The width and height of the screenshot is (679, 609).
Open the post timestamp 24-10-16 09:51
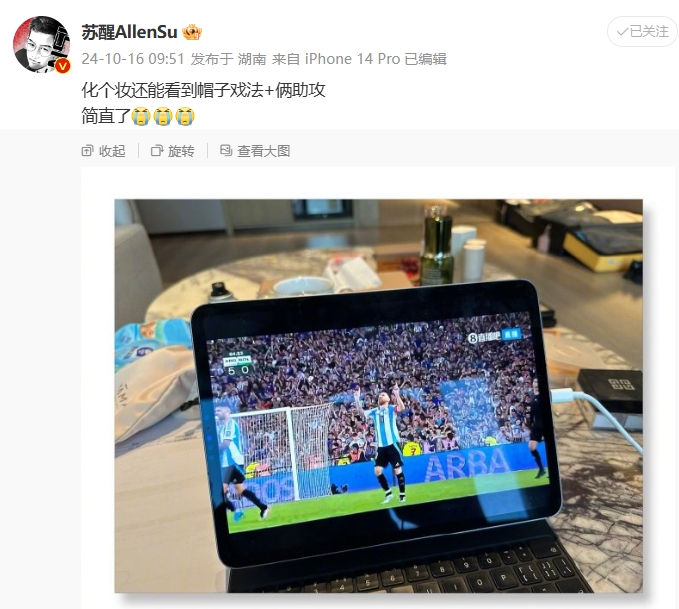133,59
